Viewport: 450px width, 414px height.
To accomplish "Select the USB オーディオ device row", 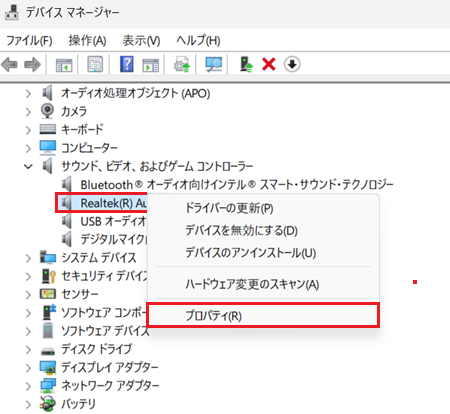I will (x=113, y=221).
